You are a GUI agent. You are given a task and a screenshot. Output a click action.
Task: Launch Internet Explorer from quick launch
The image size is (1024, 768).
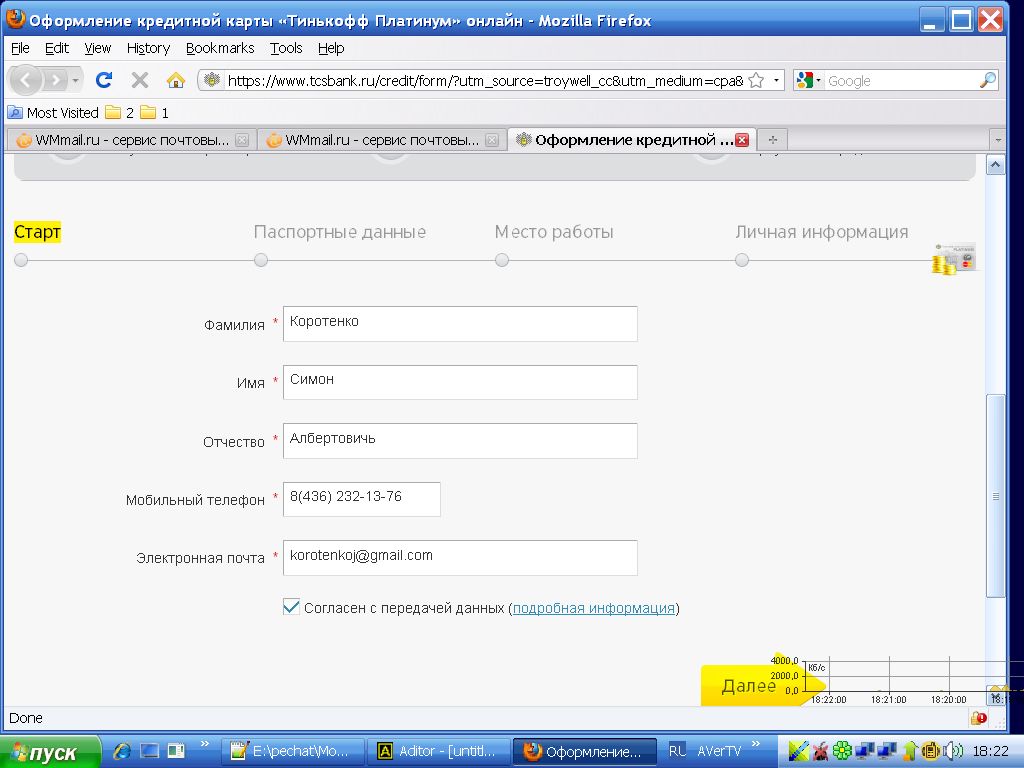[x=122, y=751]
